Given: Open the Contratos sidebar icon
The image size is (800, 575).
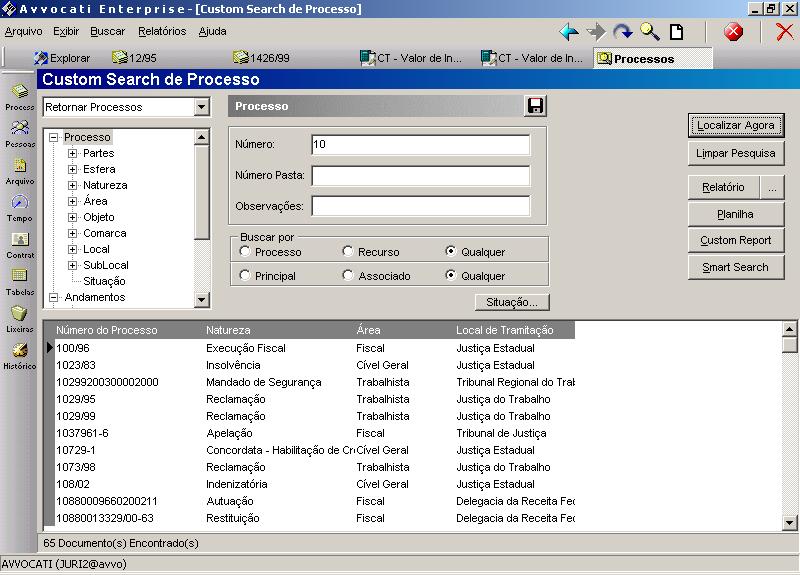Looking at the screenshot, I should 20,245.
